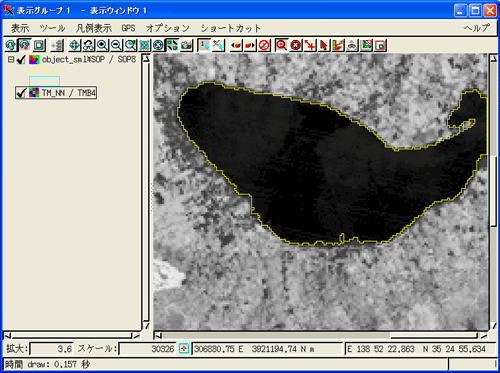
Task: Click the binoculars icon in toolbar
Action: (x=88, y=45)
